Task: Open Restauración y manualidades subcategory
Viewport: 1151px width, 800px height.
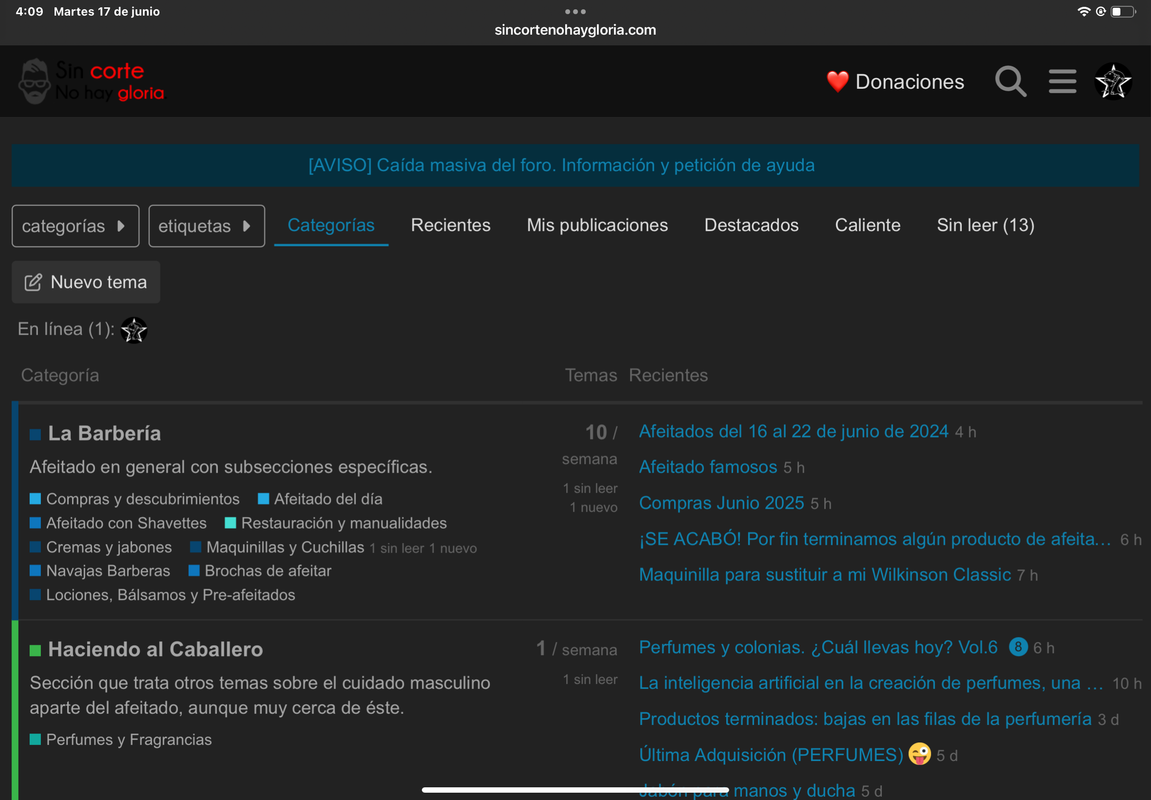Action: (344, 523)
